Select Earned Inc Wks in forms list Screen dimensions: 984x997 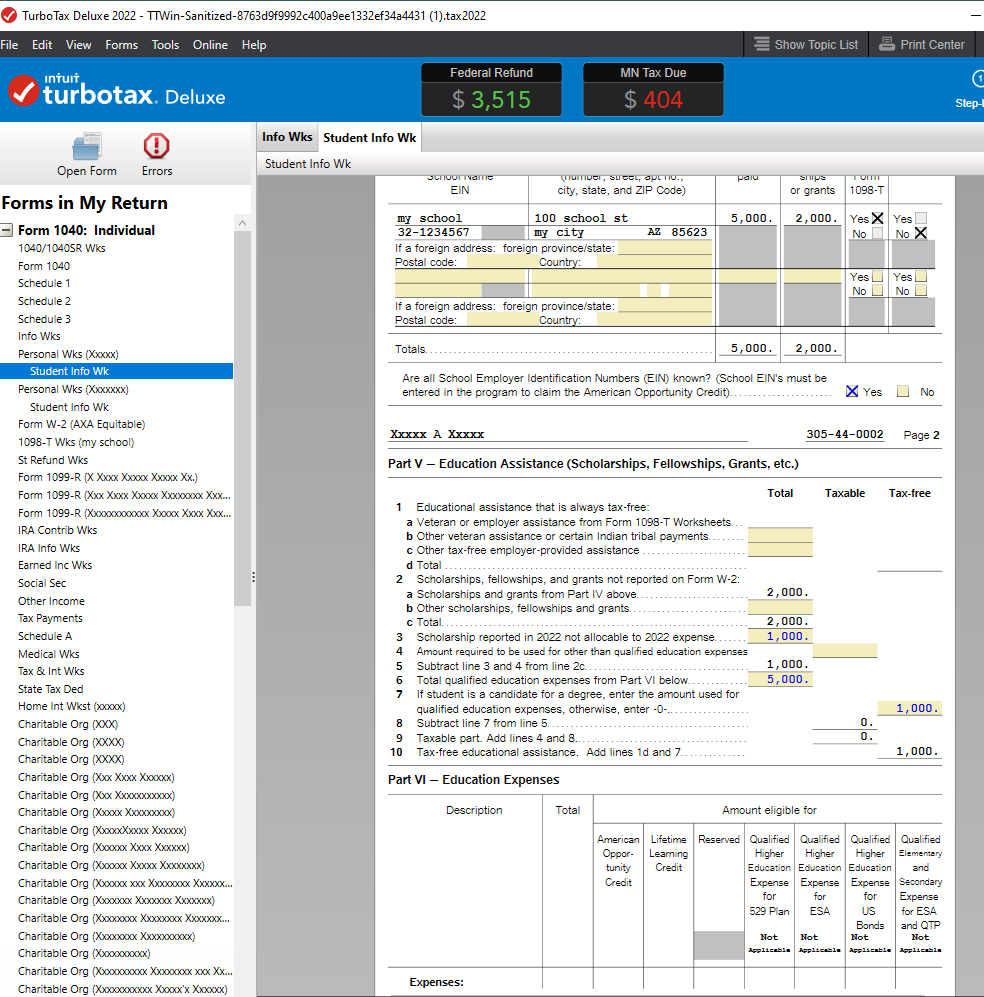55,565
